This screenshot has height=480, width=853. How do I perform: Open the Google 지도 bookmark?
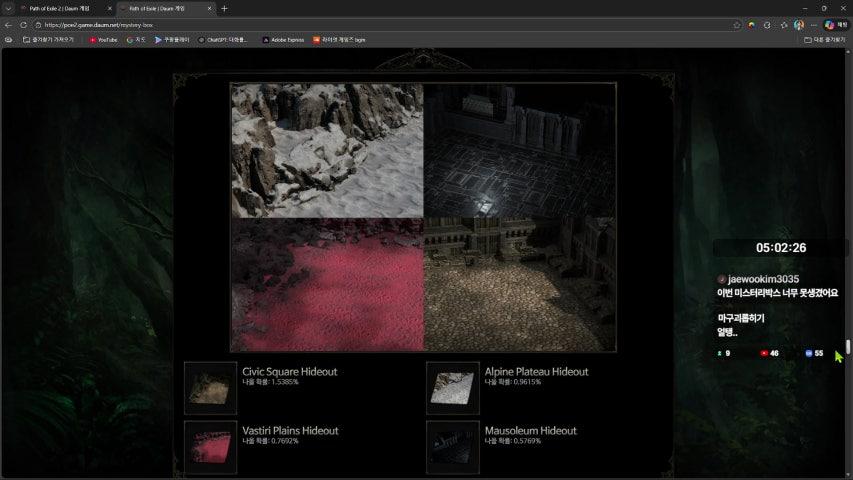click(135, 40)
